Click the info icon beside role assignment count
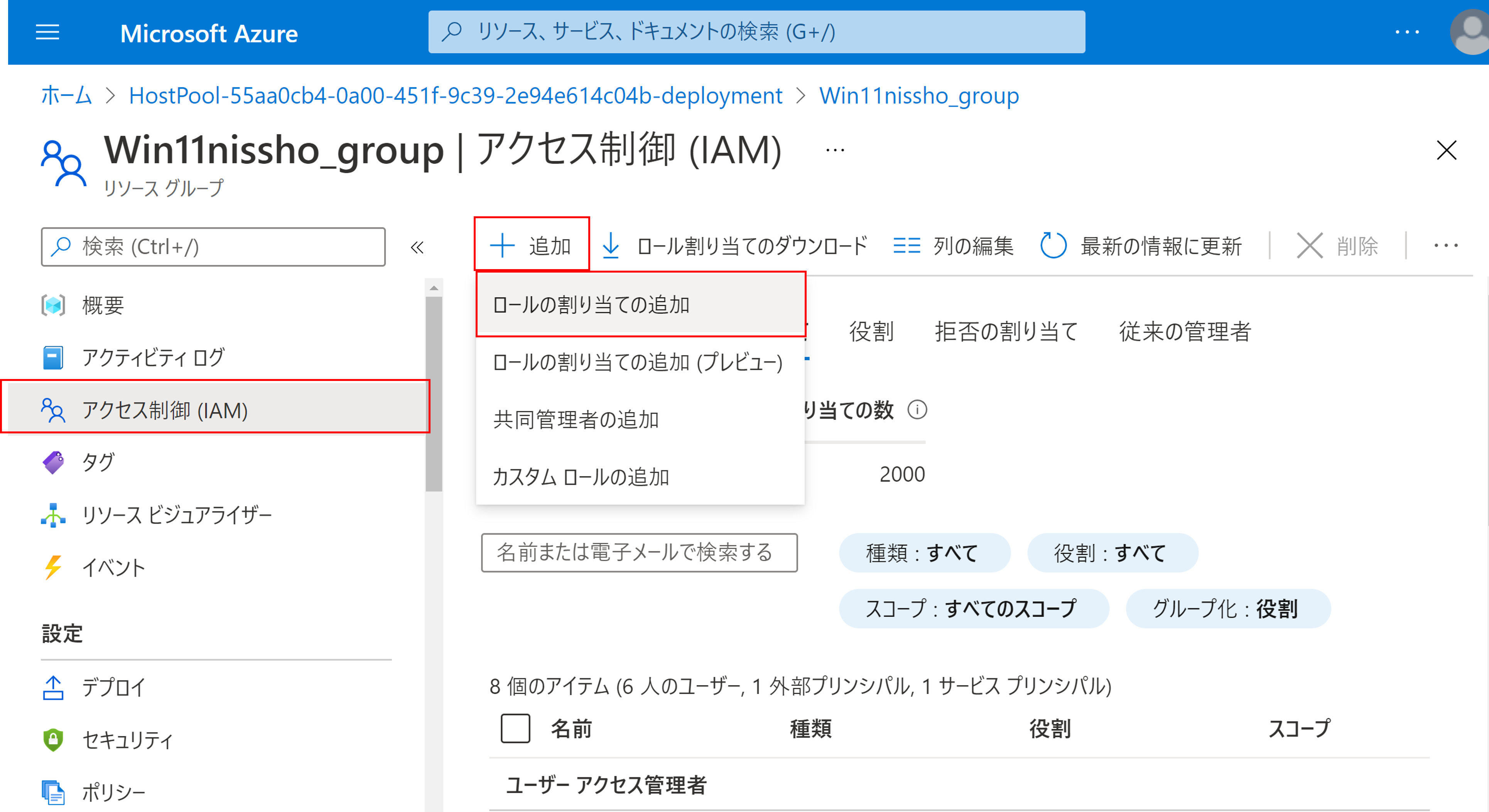 [917, 410]
